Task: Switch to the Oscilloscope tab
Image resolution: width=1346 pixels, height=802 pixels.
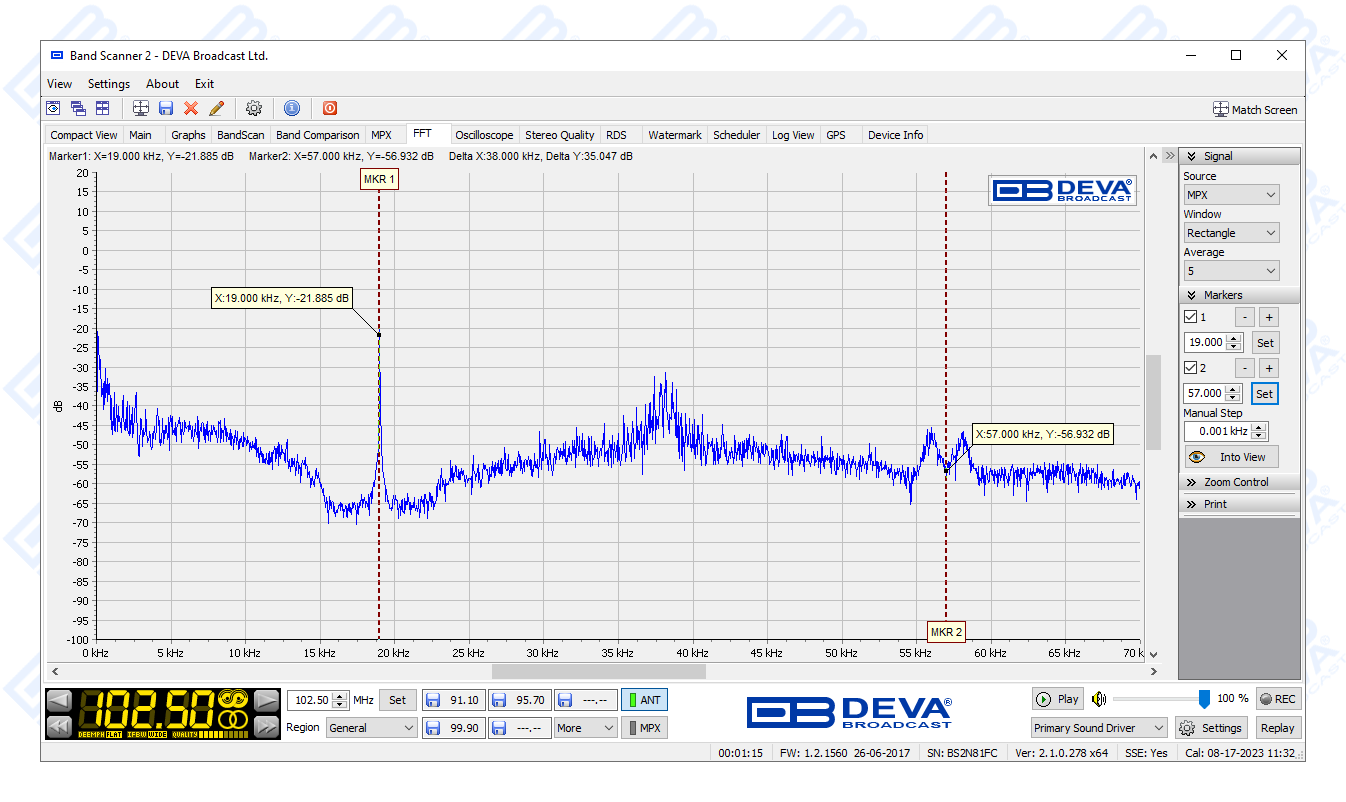Action: click(484, 135)
